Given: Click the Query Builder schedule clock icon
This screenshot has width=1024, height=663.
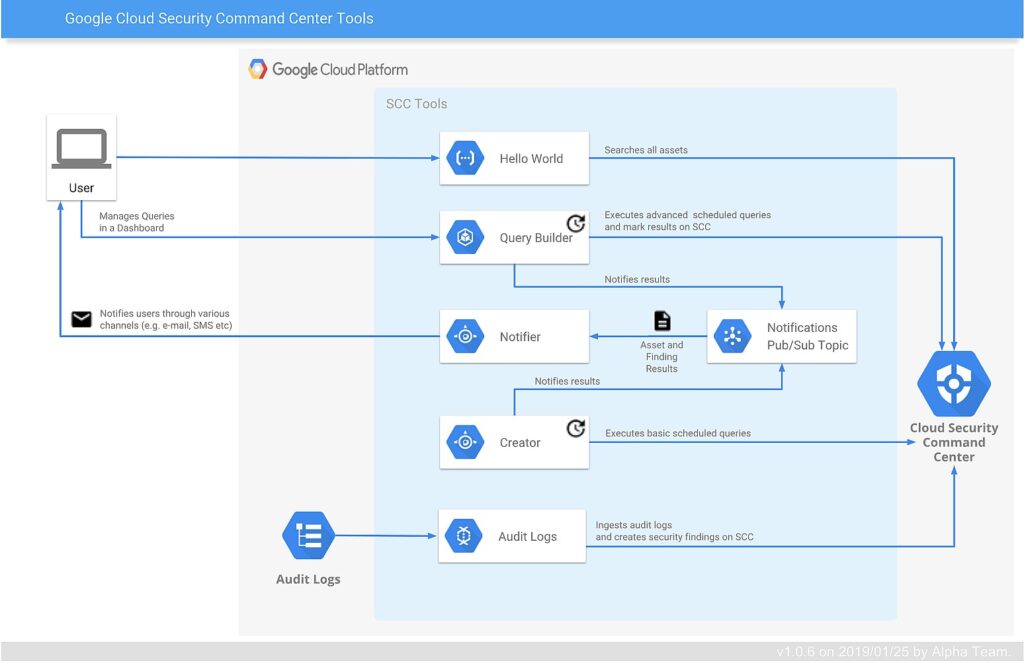Looking at the screenshot, I should (x=575, y=223).
